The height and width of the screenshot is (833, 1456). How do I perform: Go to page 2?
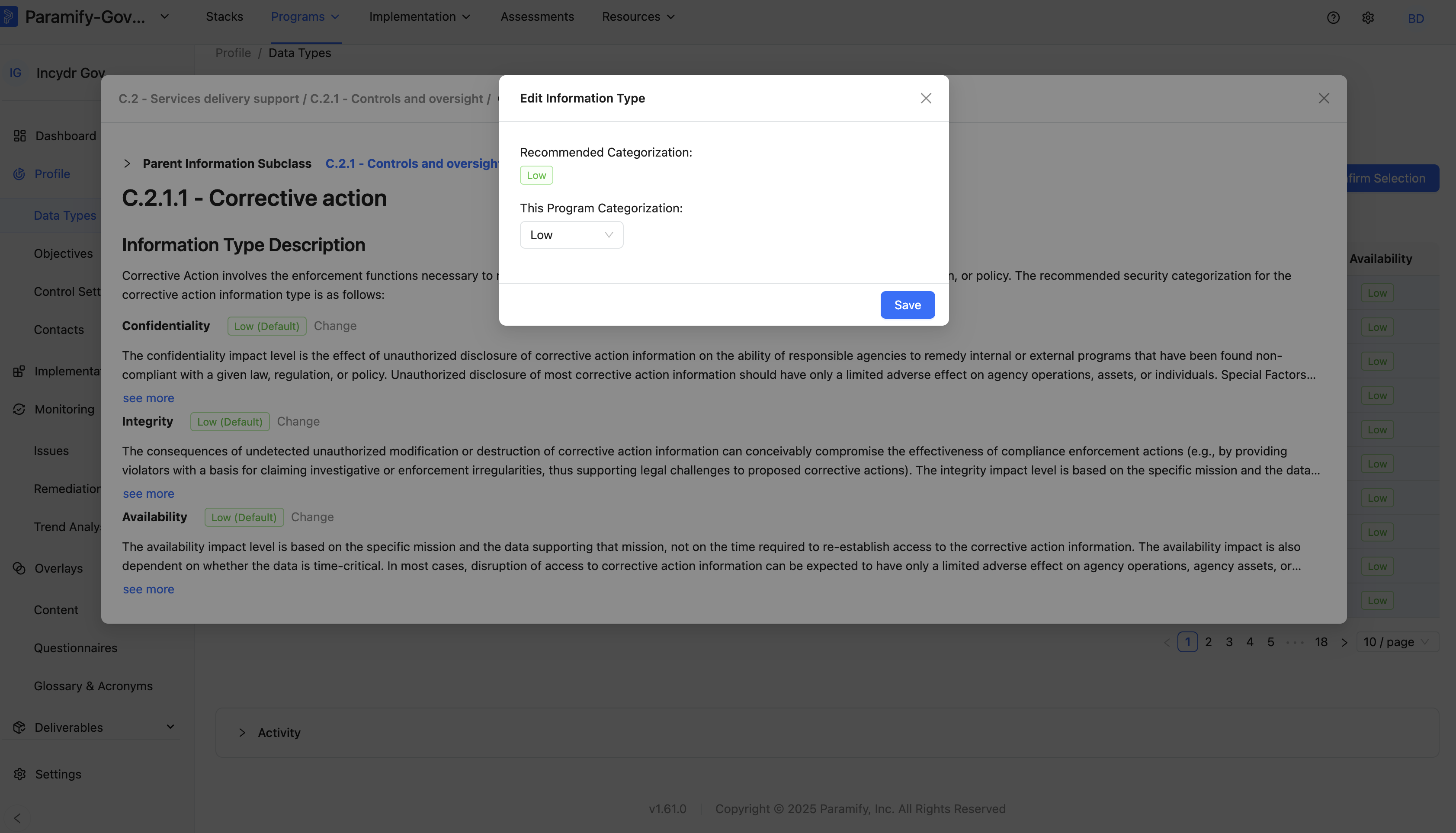coord(1208,642)
